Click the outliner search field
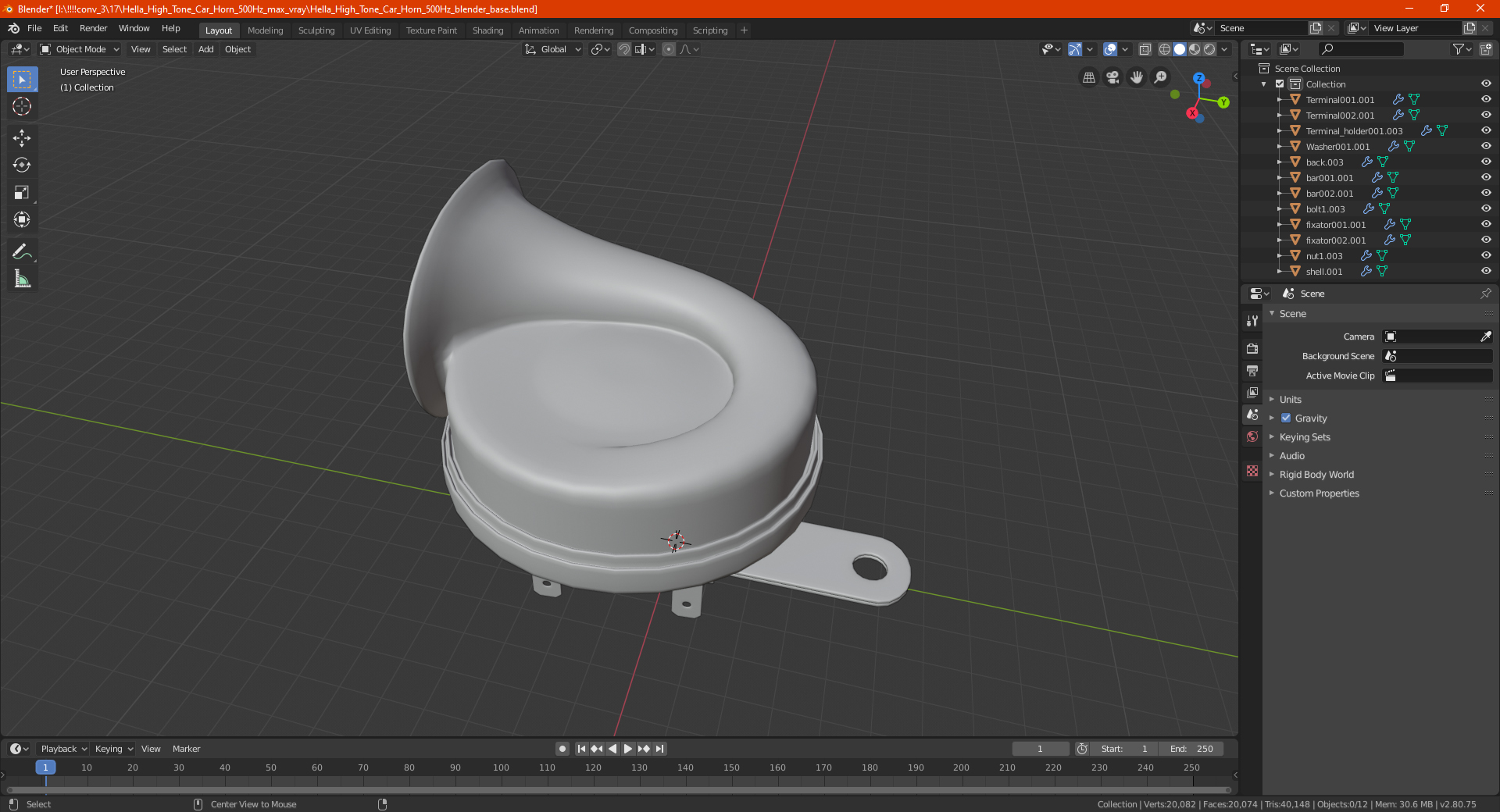Image resolution: width=1500 pixels, height=812 pixels. [1361, 49]
